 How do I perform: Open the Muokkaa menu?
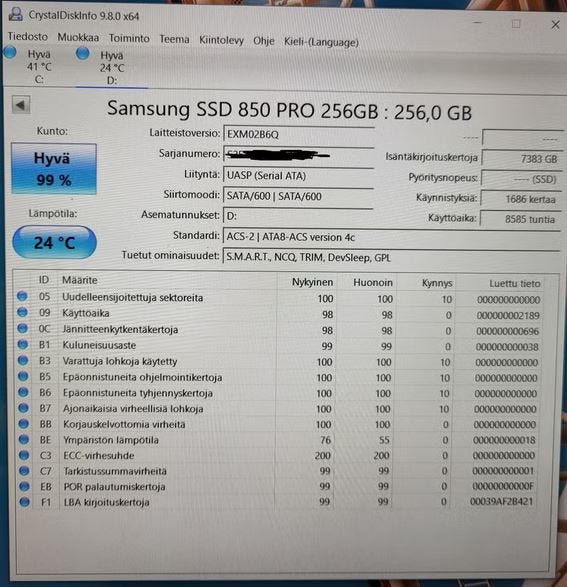78,38
